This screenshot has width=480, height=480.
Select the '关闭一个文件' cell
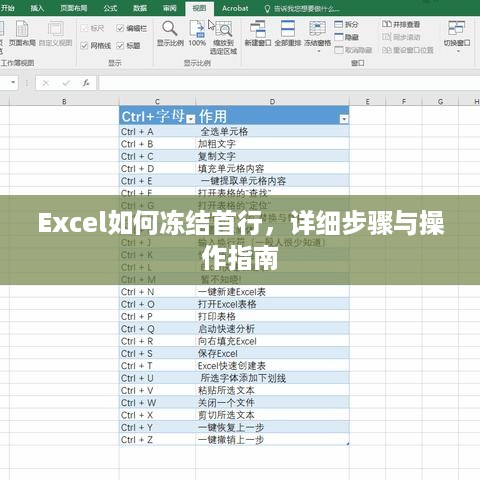click(x=272, y=403)
